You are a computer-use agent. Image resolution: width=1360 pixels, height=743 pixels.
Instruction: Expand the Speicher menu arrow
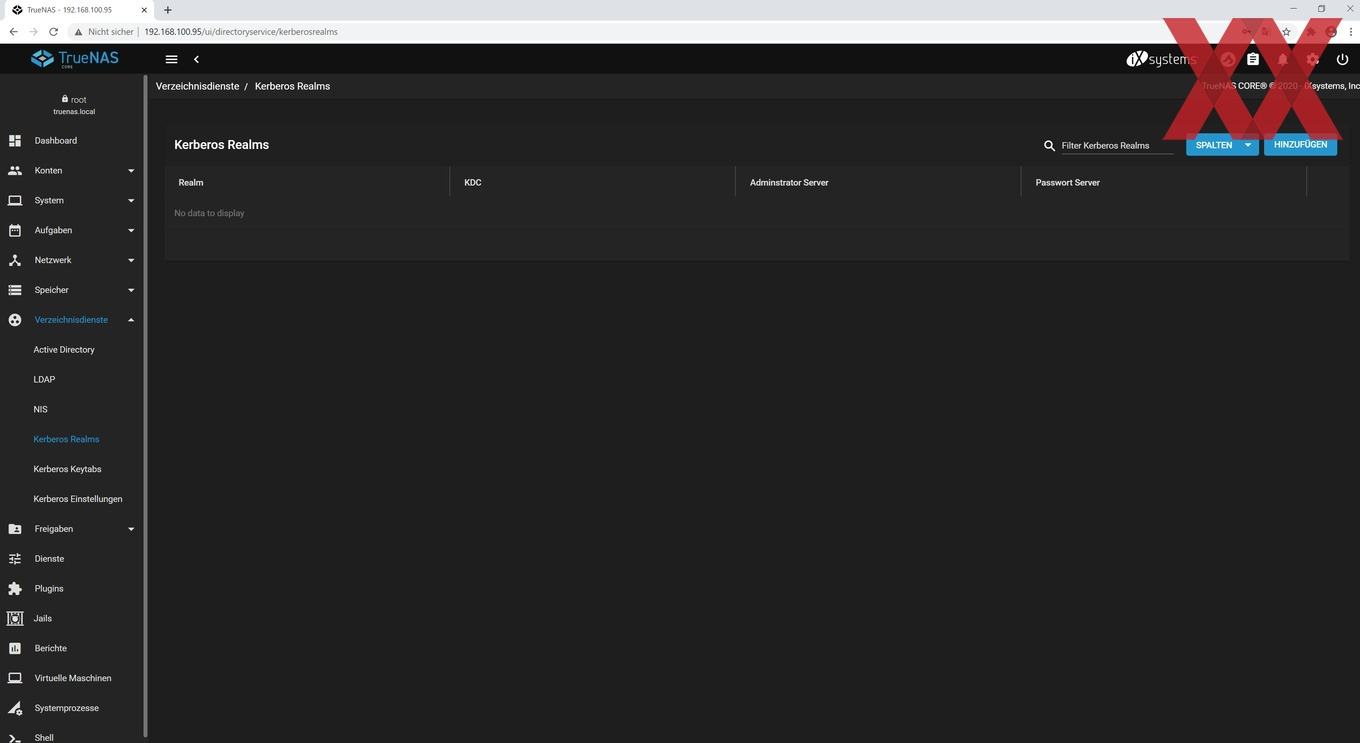[131, 290]
